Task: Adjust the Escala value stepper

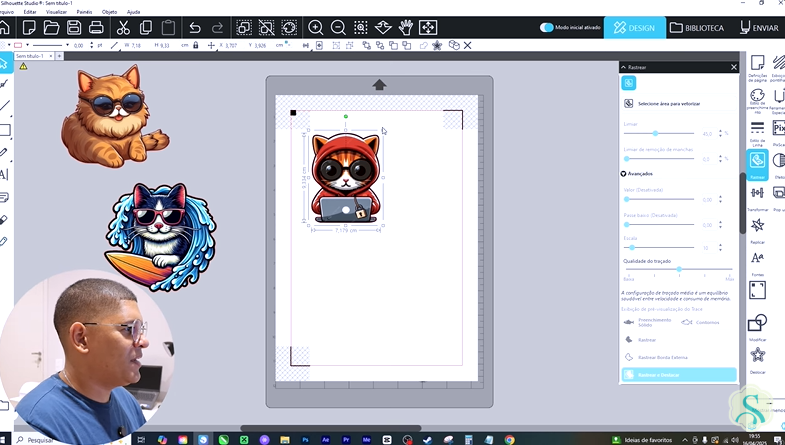Action: tap(720, 248)
